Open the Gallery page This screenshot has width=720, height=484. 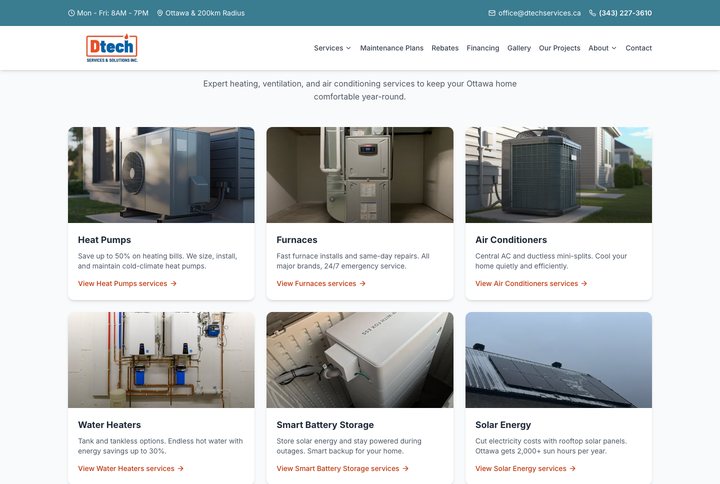pyautogui.click(x=519, y=48)
